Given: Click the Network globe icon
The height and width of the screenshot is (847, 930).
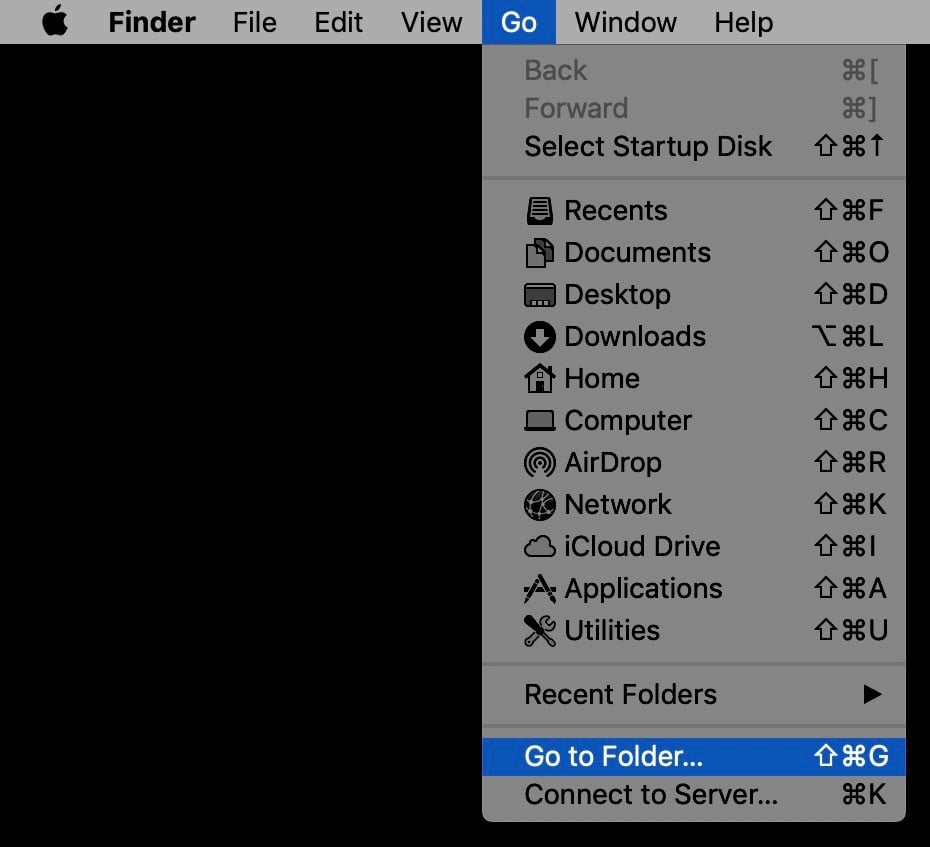Looking at the screenshot, I should tap(540, 504).
